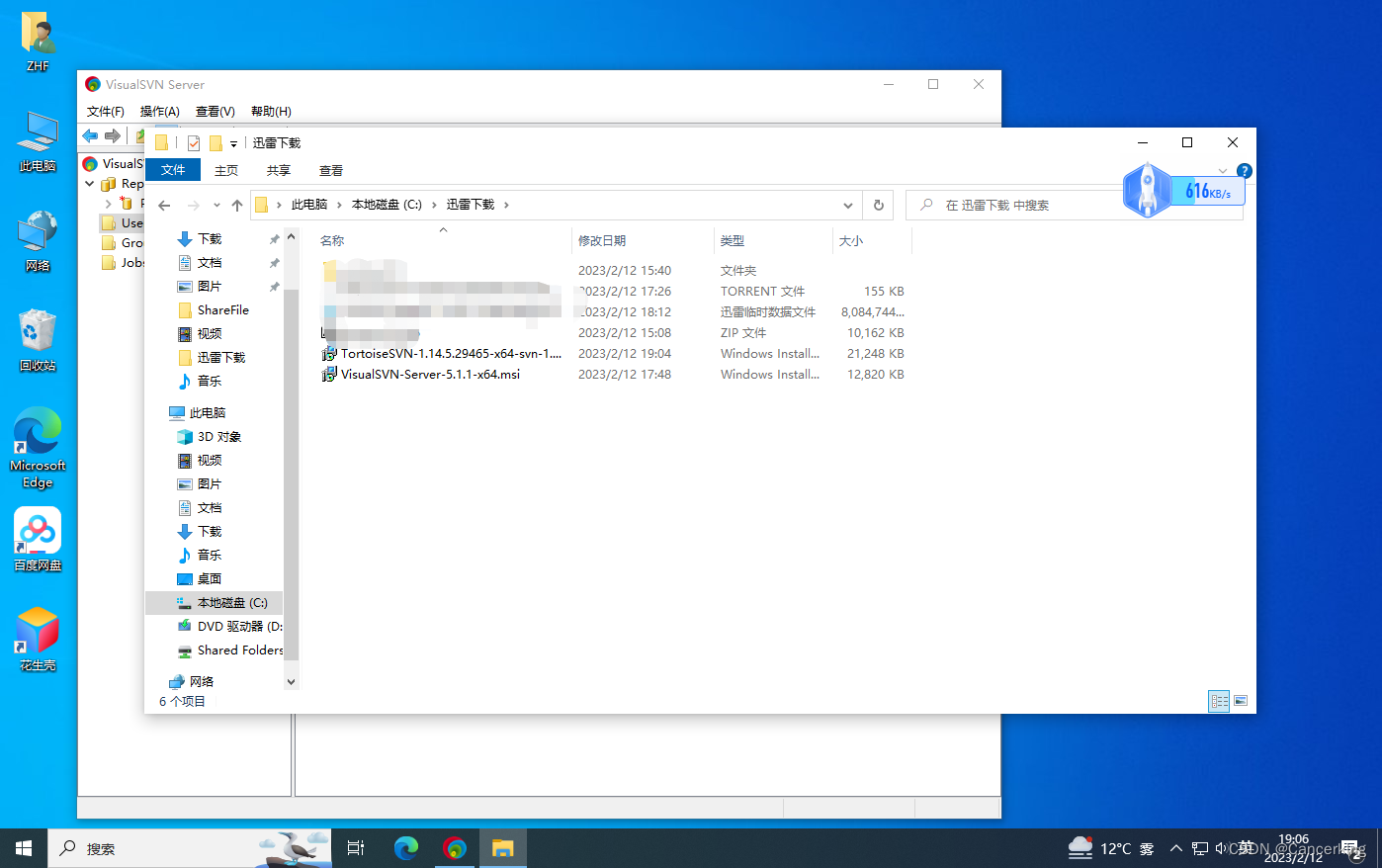The height and width of the screenshot is (868, 1382).
Task: Select the Jobs folder in VisualSVN tree
Action: 123,263
